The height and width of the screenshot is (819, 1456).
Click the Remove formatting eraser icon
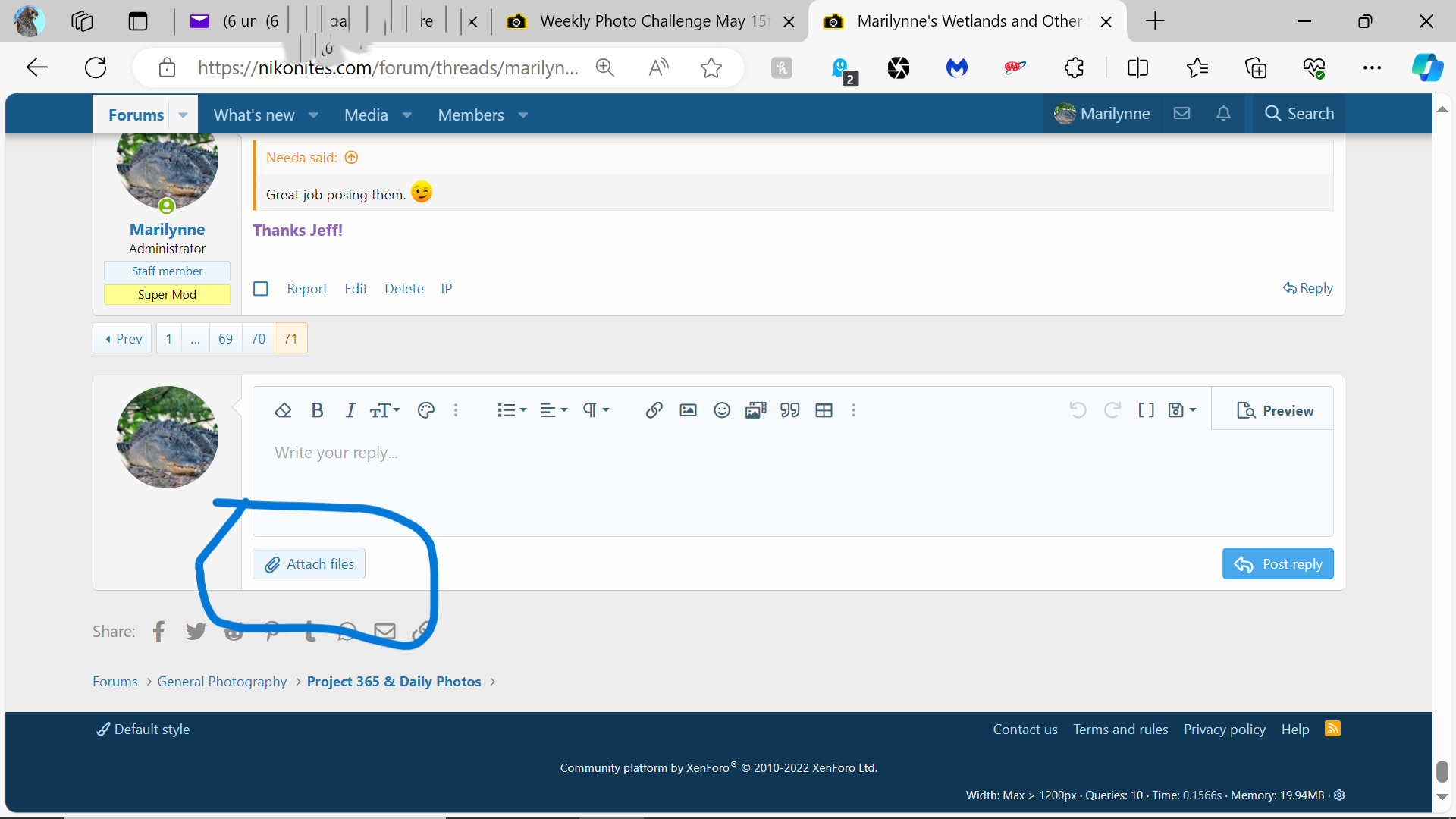pyautogui.click(x=283, y=410)
